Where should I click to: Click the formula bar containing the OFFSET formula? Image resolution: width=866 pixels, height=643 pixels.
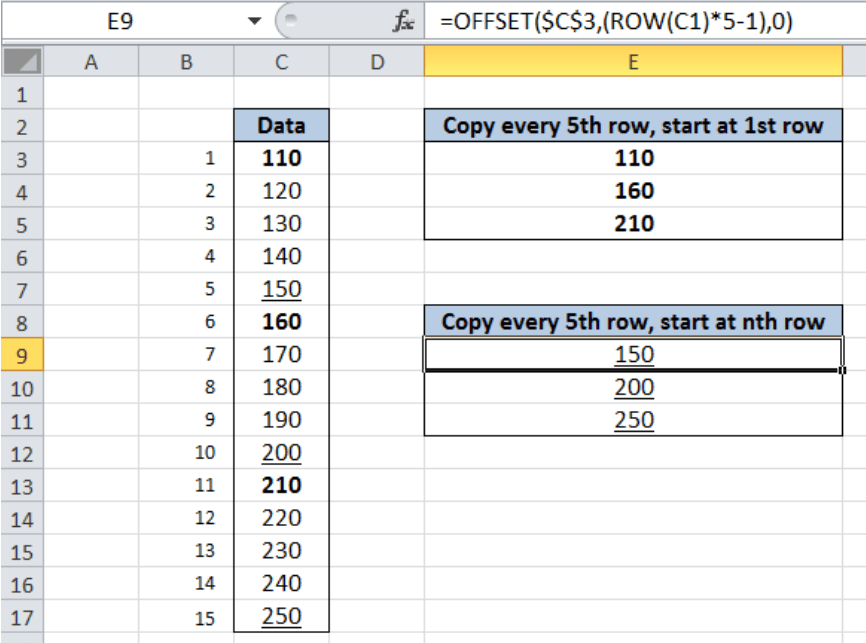tap(643, 22)
